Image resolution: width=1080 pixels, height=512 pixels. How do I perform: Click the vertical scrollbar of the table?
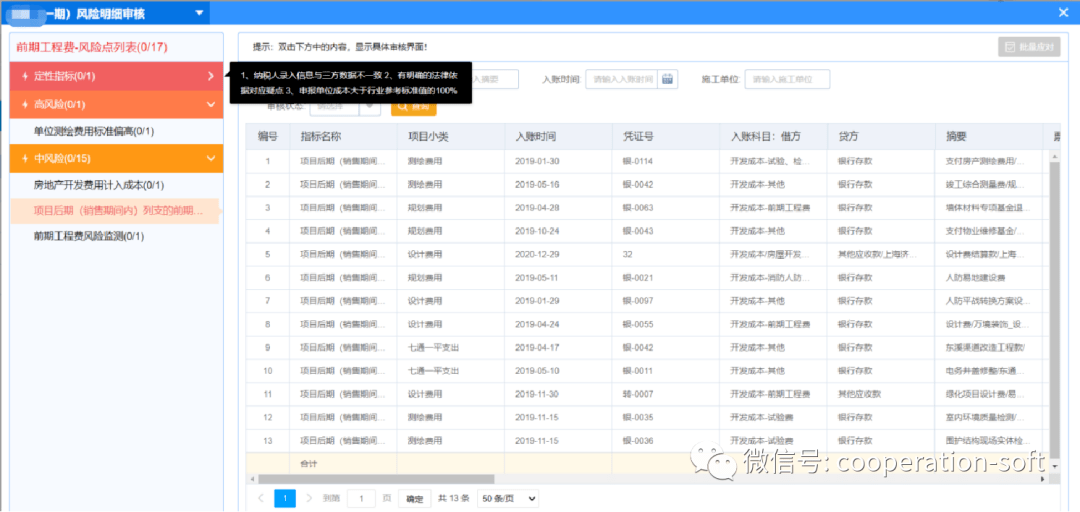click(x=1056, y=309)
